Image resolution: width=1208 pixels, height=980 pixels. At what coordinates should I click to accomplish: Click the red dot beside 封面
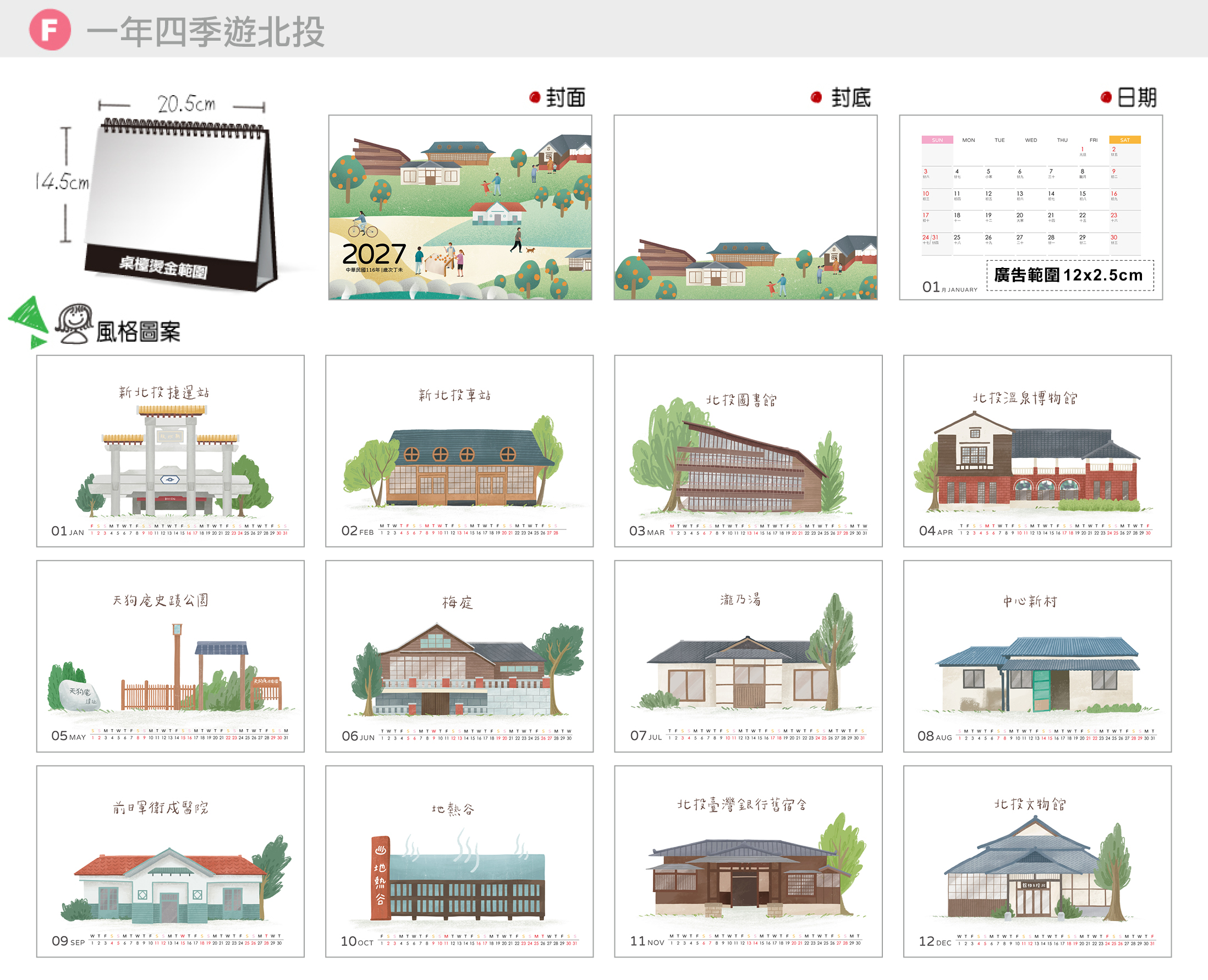(534, 97)
